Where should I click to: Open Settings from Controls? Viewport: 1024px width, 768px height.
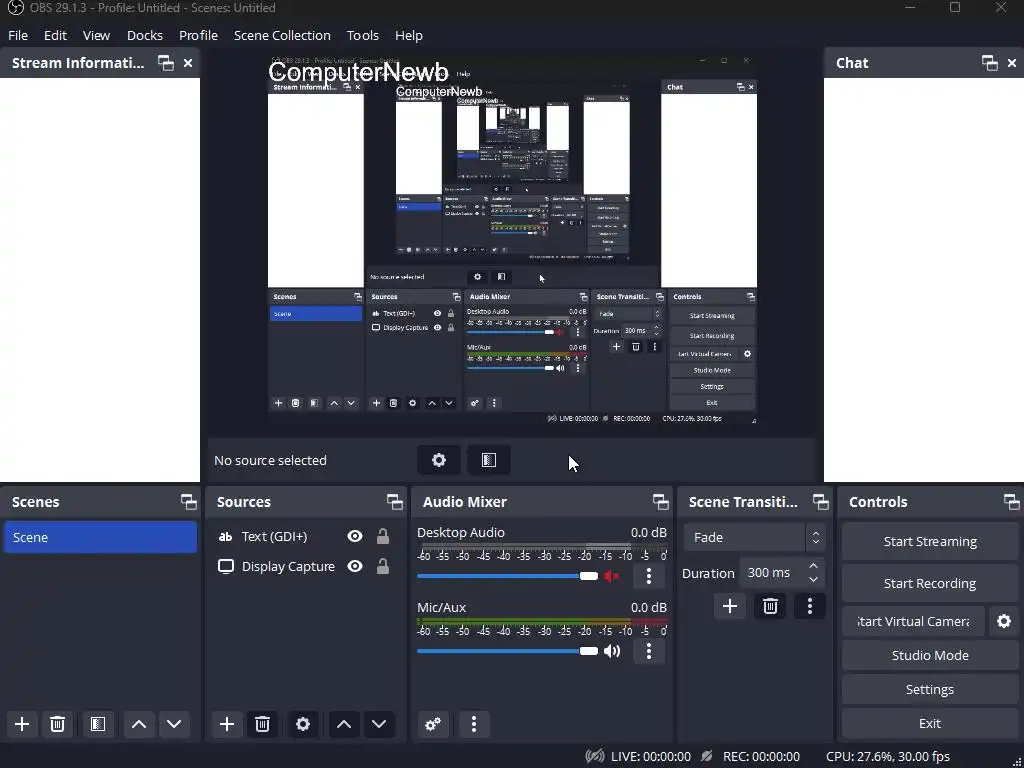[930, 689]
